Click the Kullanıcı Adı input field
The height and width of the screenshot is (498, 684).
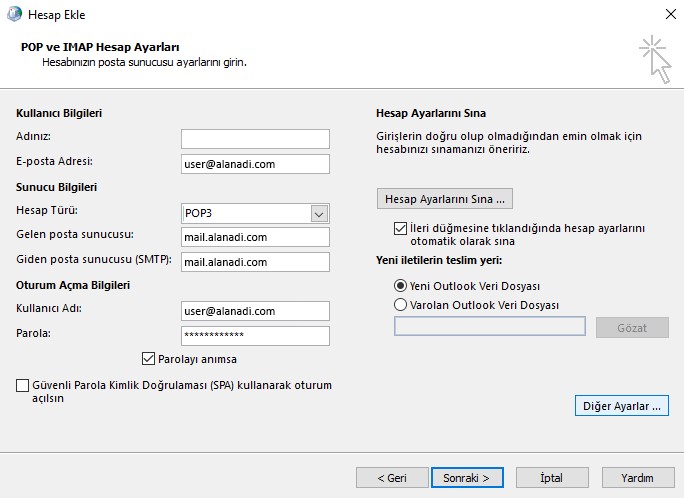pos(255,311)
